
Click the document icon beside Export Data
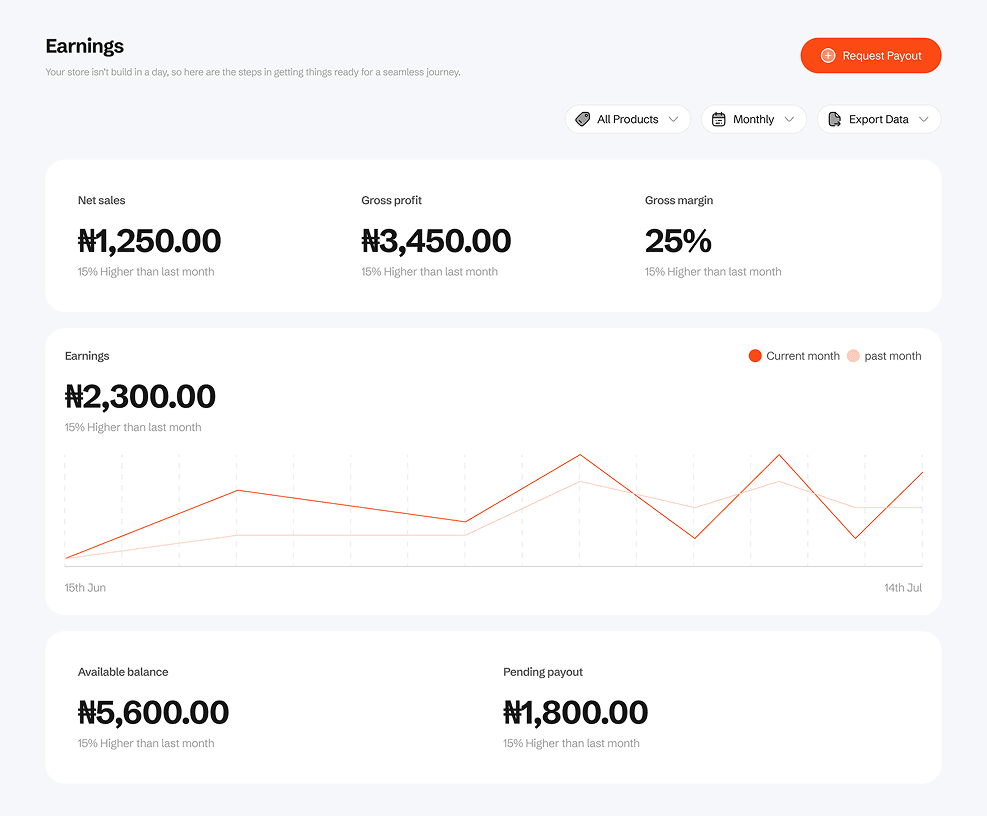(834, 119)
